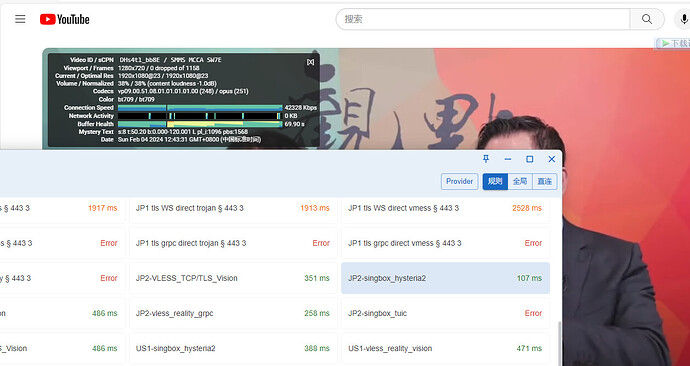690x366 pixels.
Task: Close the stats for nerds overlay
Action: coord(310,62)
